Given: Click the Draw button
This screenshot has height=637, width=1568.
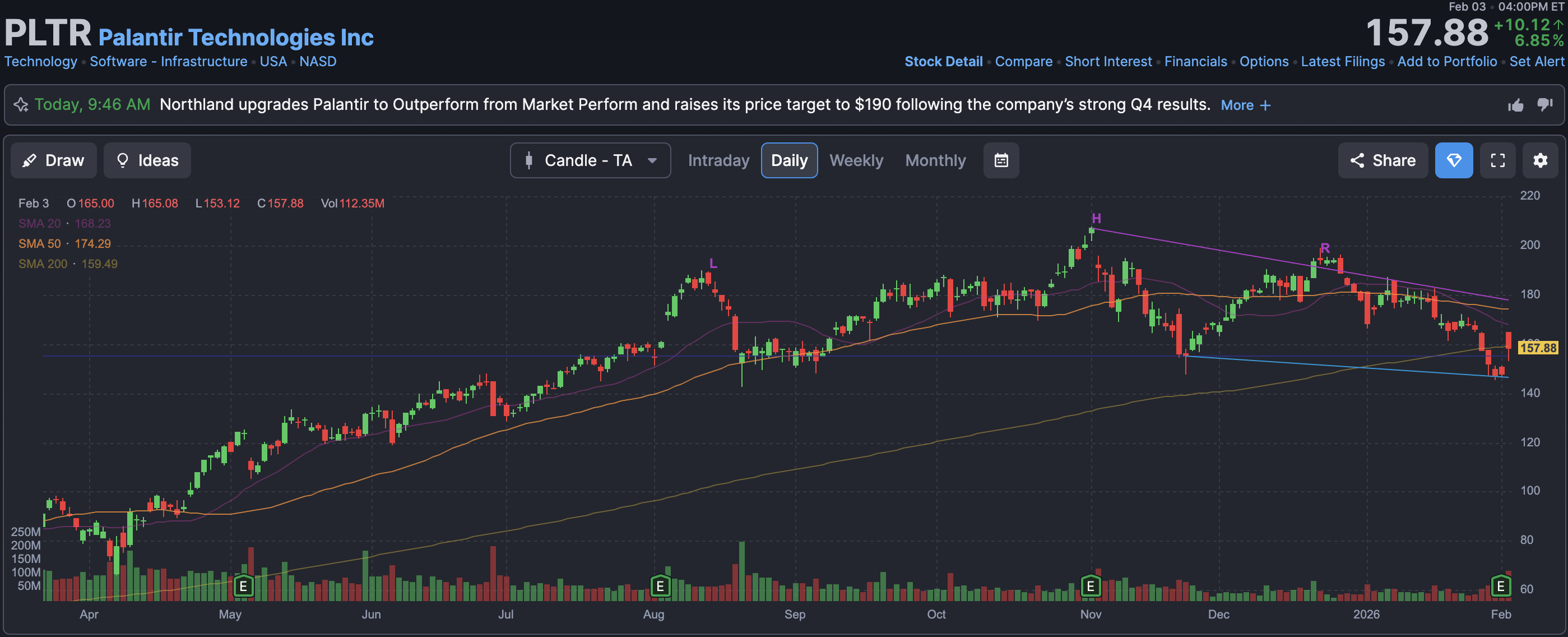Looking at the screenshot, I should (54, 160).
